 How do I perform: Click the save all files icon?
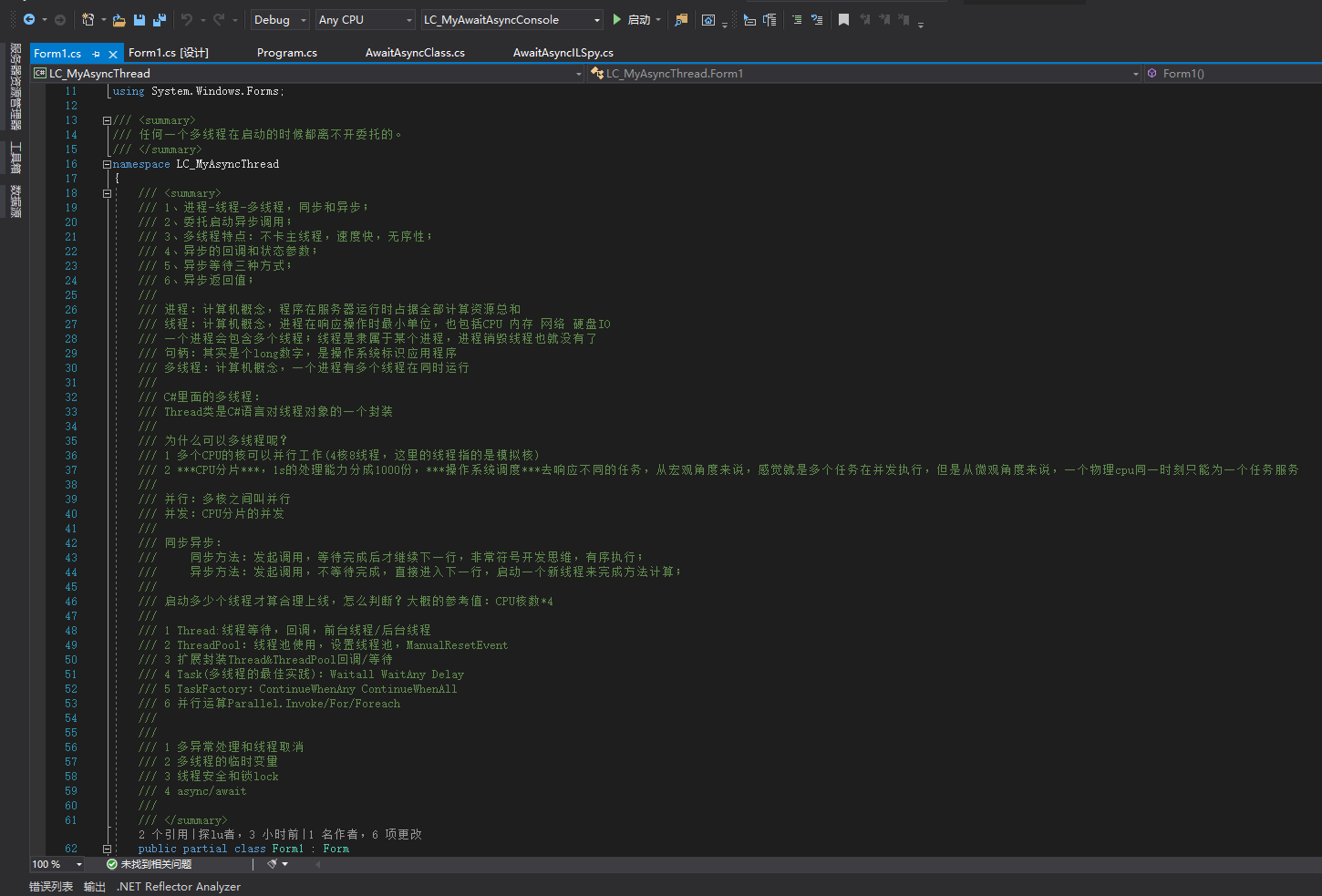(x=160, y=19)
